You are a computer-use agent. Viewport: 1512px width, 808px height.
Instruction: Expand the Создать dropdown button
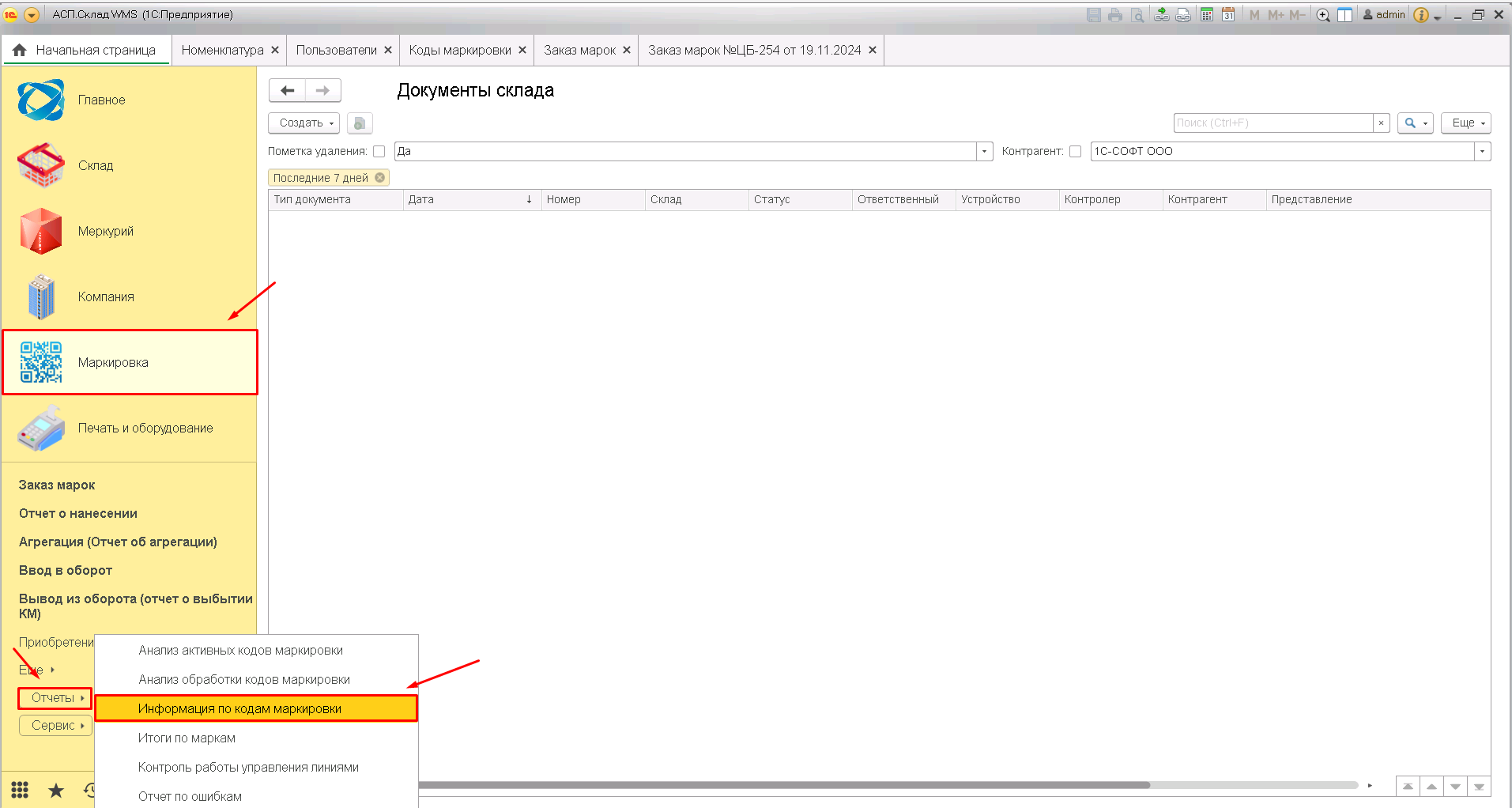pyautogui.click(x=304, y=123)
